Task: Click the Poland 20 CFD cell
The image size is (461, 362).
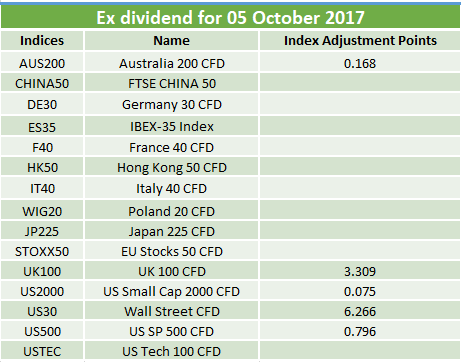Action: pos(171,211)
